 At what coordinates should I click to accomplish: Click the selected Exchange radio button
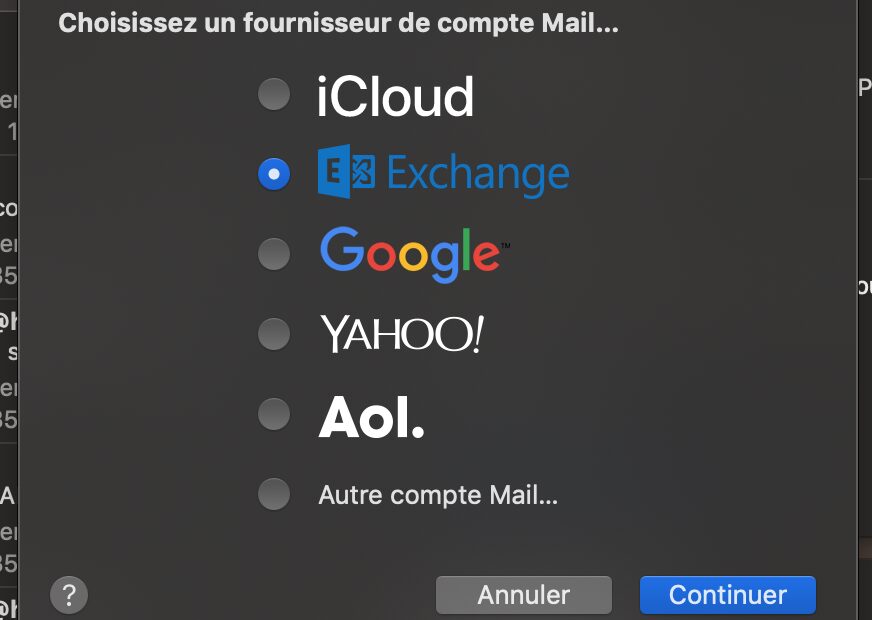[274, 174]
